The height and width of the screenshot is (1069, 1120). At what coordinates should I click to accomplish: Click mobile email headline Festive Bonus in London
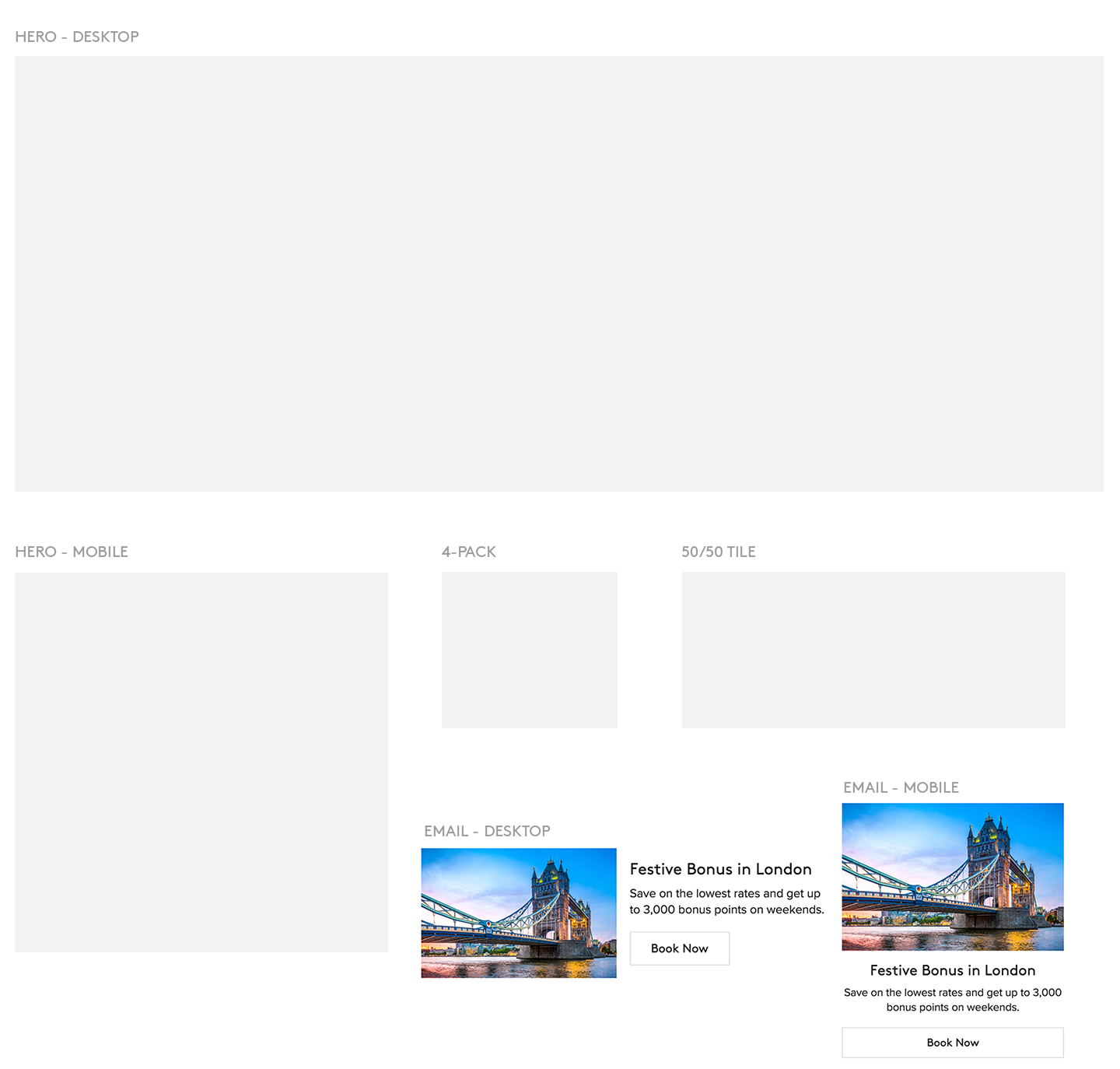[x=952, y=970]
